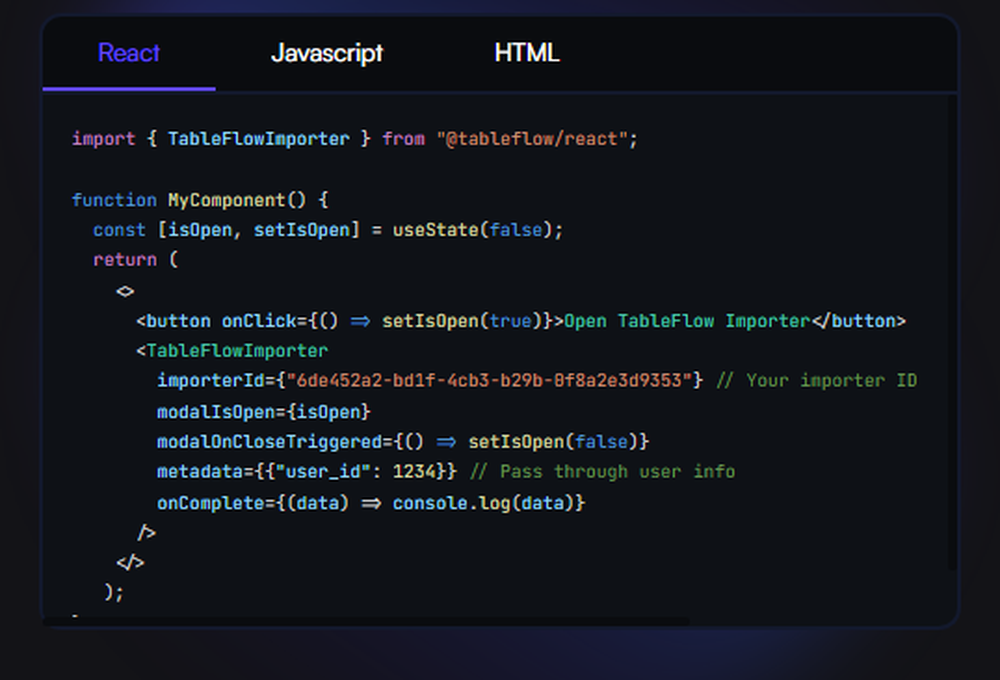Click '// Pass through user info' comment
Screen dimensions: 1000x680
click(602, 472)
